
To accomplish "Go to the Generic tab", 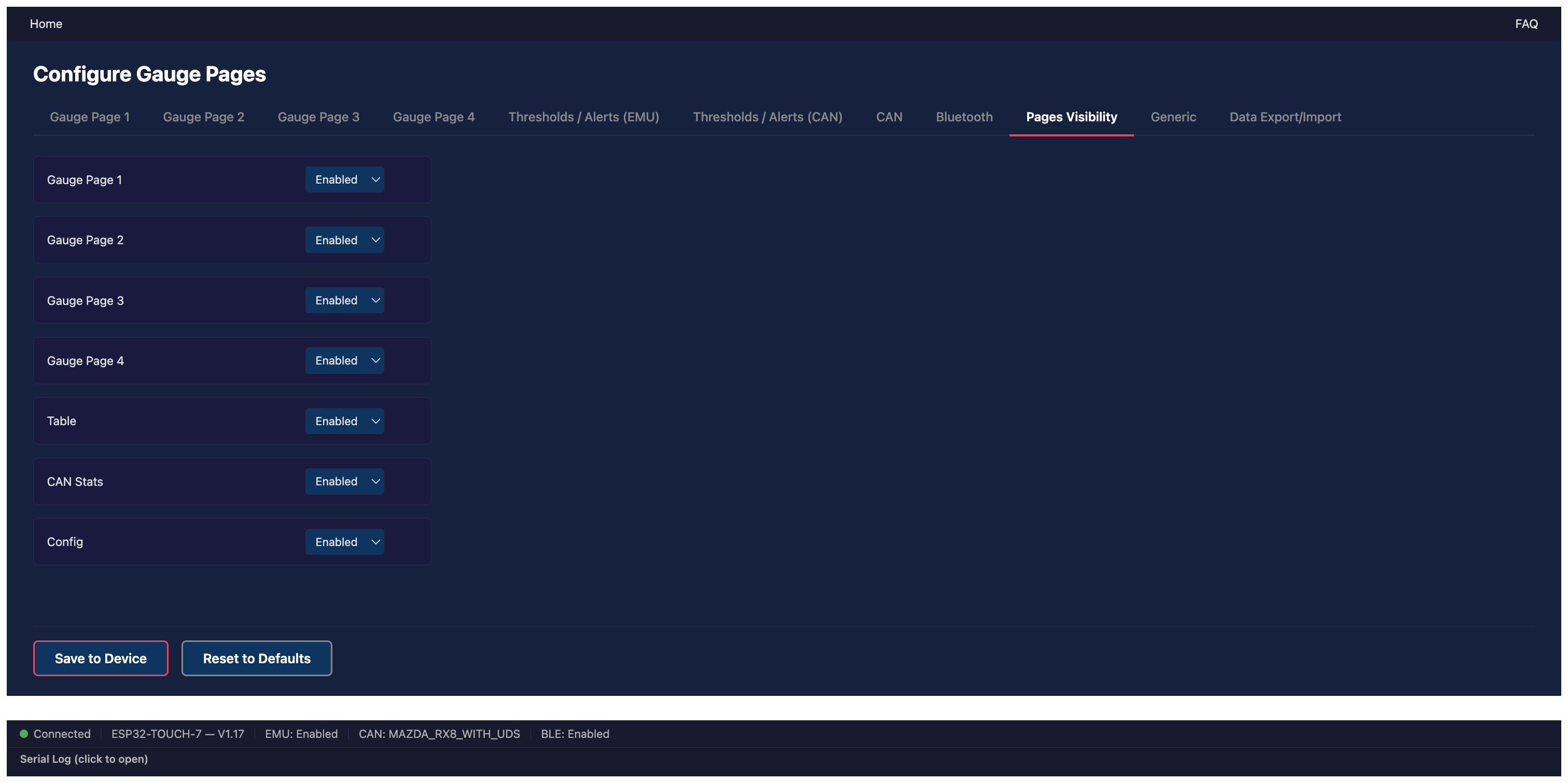I will (x=1173, y=117).
